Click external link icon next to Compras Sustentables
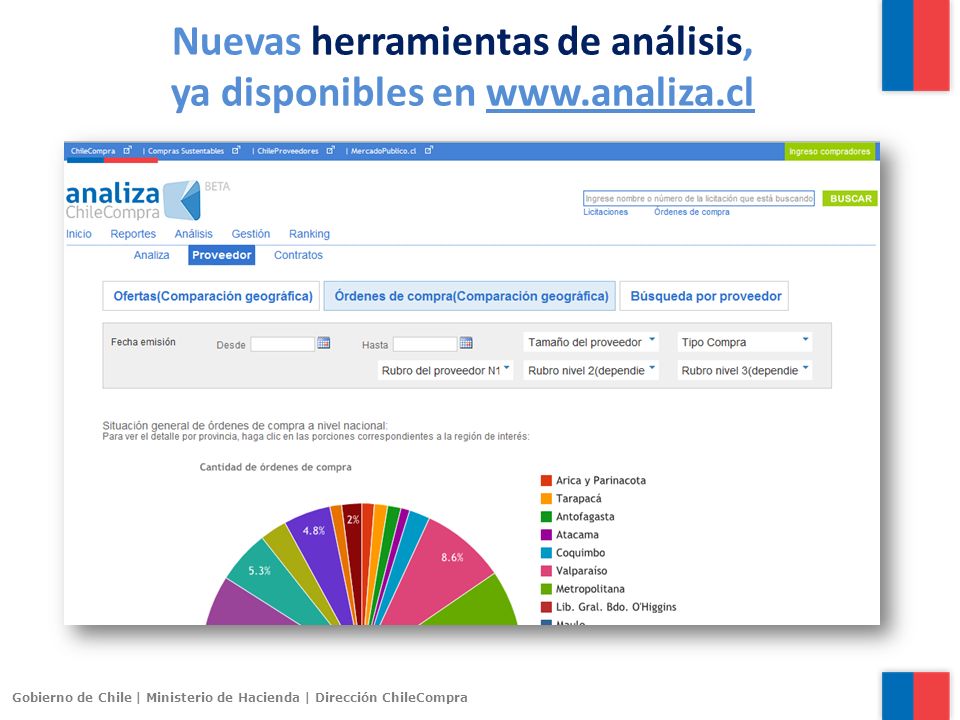Screen dimensions: 960x720 pos(236,150)
